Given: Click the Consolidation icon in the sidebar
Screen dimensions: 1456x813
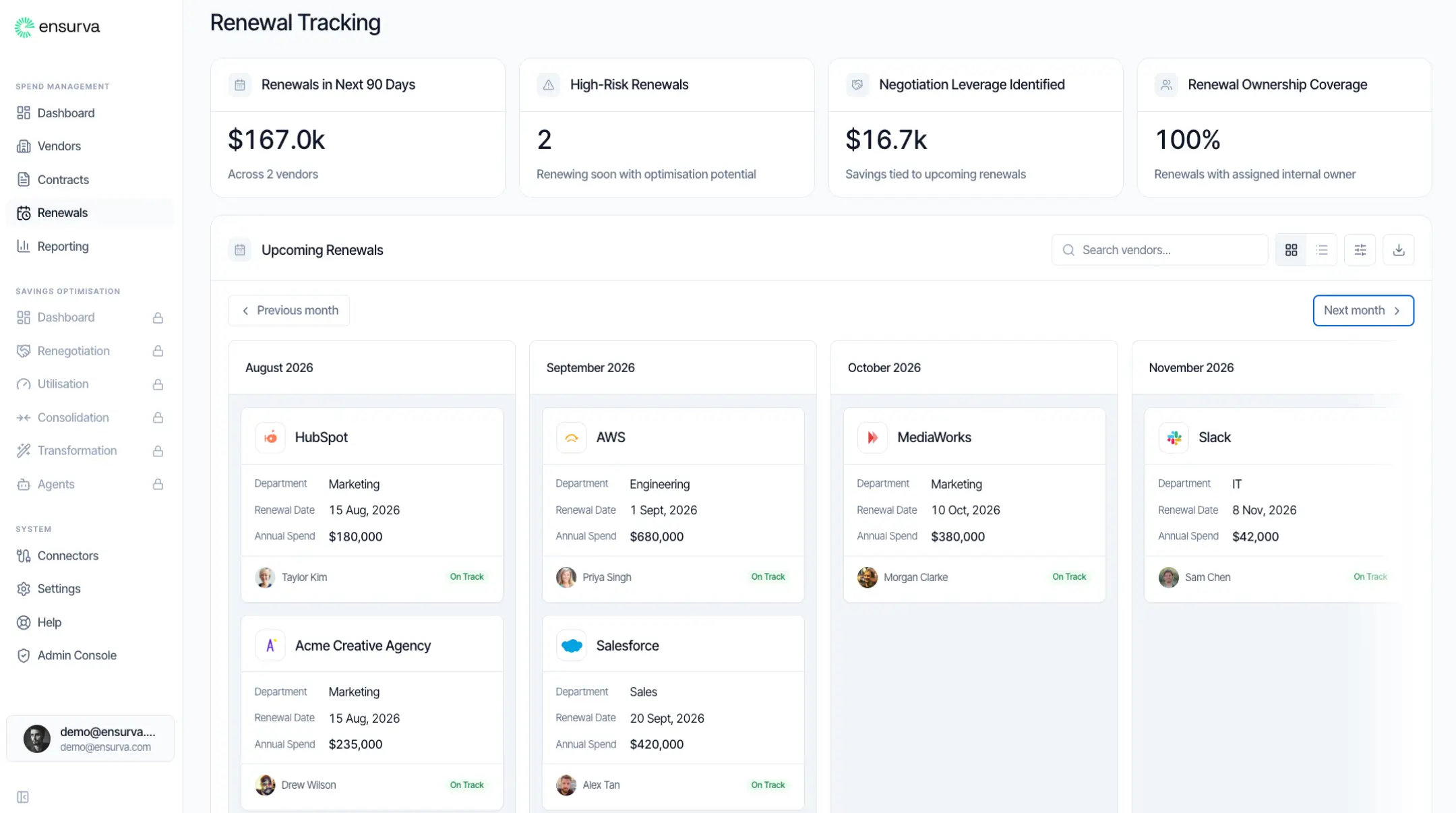Looking at the screenshot, I should click(23, 417).
